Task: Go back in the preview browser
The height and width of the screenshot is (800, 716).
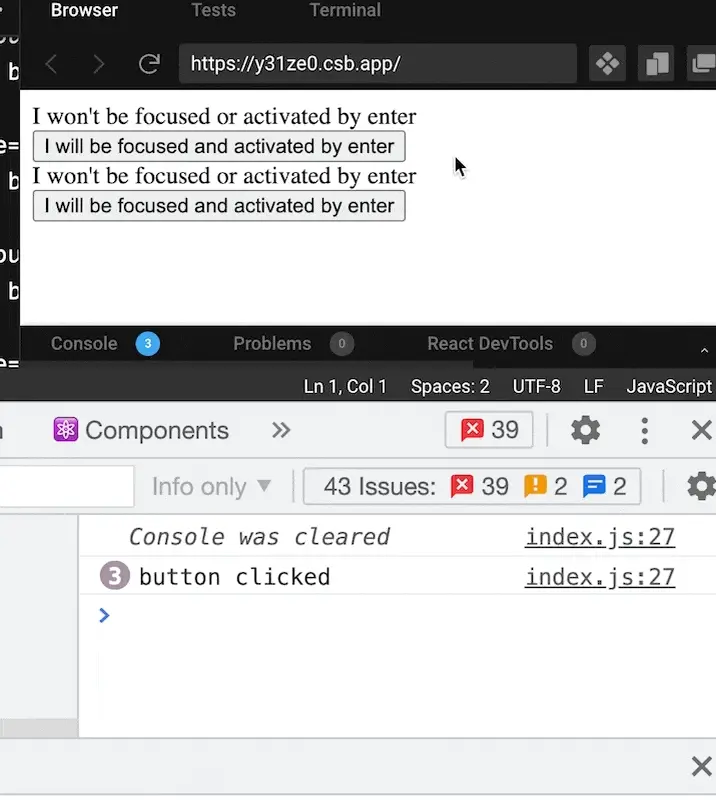Action: 51,64
